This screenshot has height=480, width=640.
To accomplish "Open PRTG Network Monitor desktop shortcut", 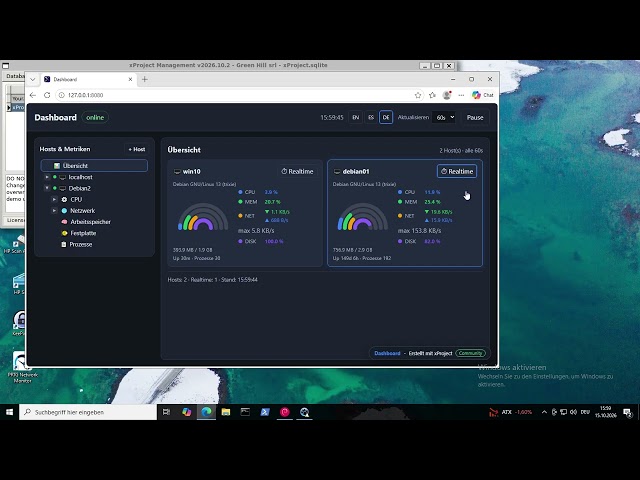I will 21,367.
